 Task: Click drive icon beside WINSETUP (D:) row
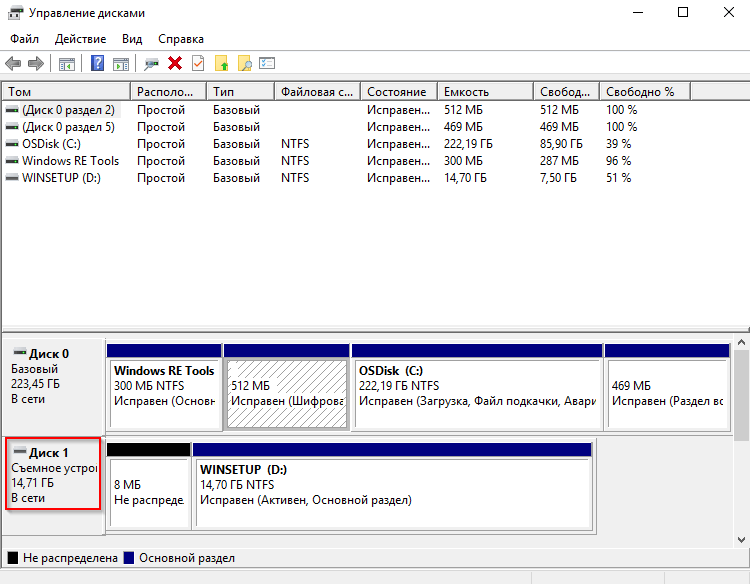(x=12, y=178)
